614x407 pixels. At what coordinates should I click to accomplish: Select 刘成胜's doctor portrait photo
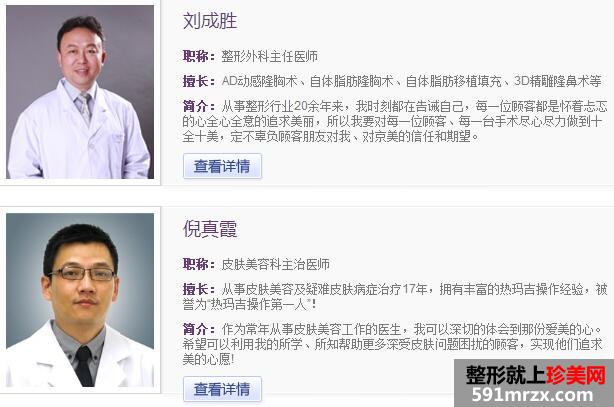click(80, 92)
